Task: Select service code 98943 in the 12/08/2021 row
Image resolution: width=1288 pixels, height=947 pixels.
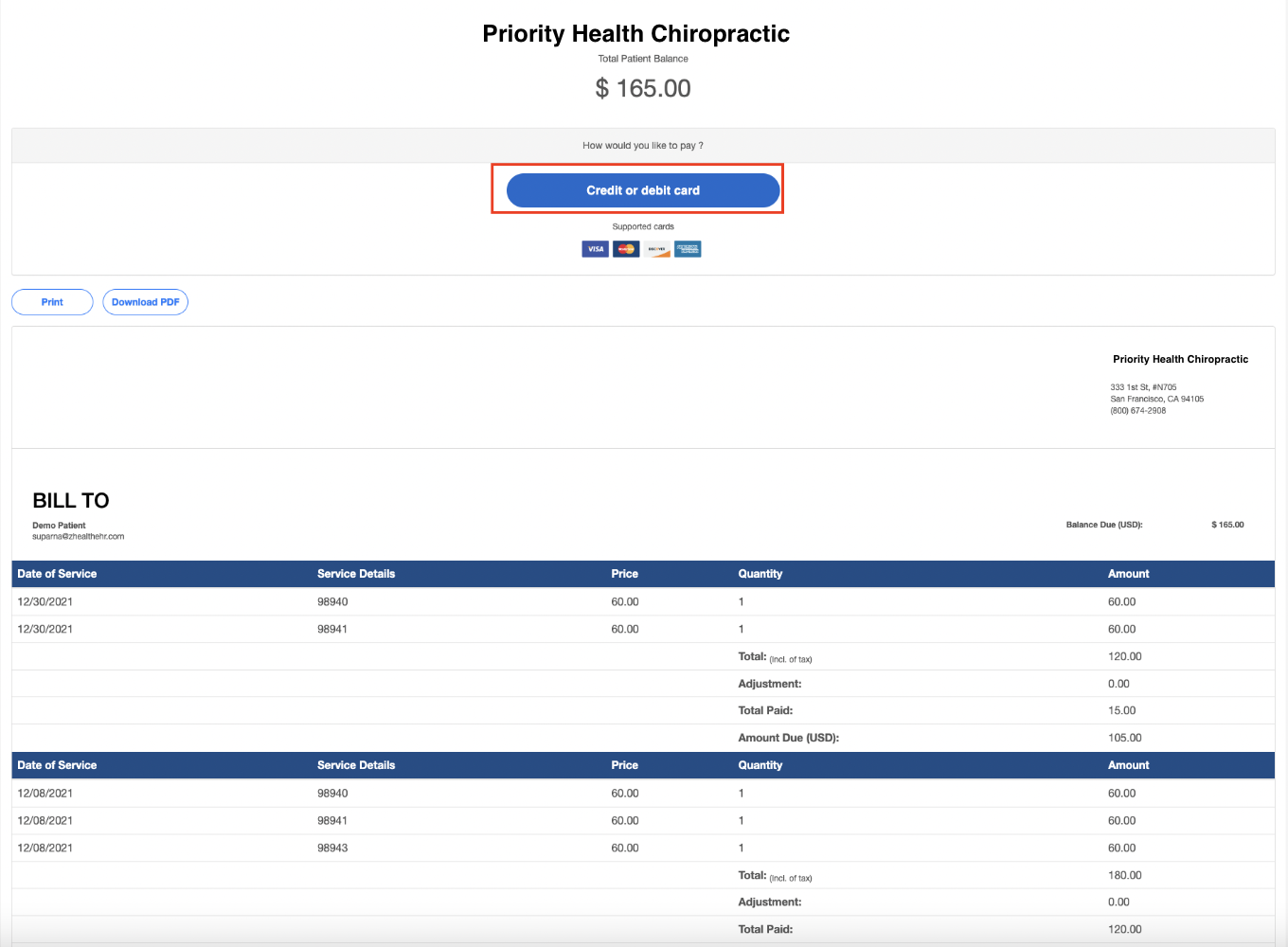Action: (332, 849)
